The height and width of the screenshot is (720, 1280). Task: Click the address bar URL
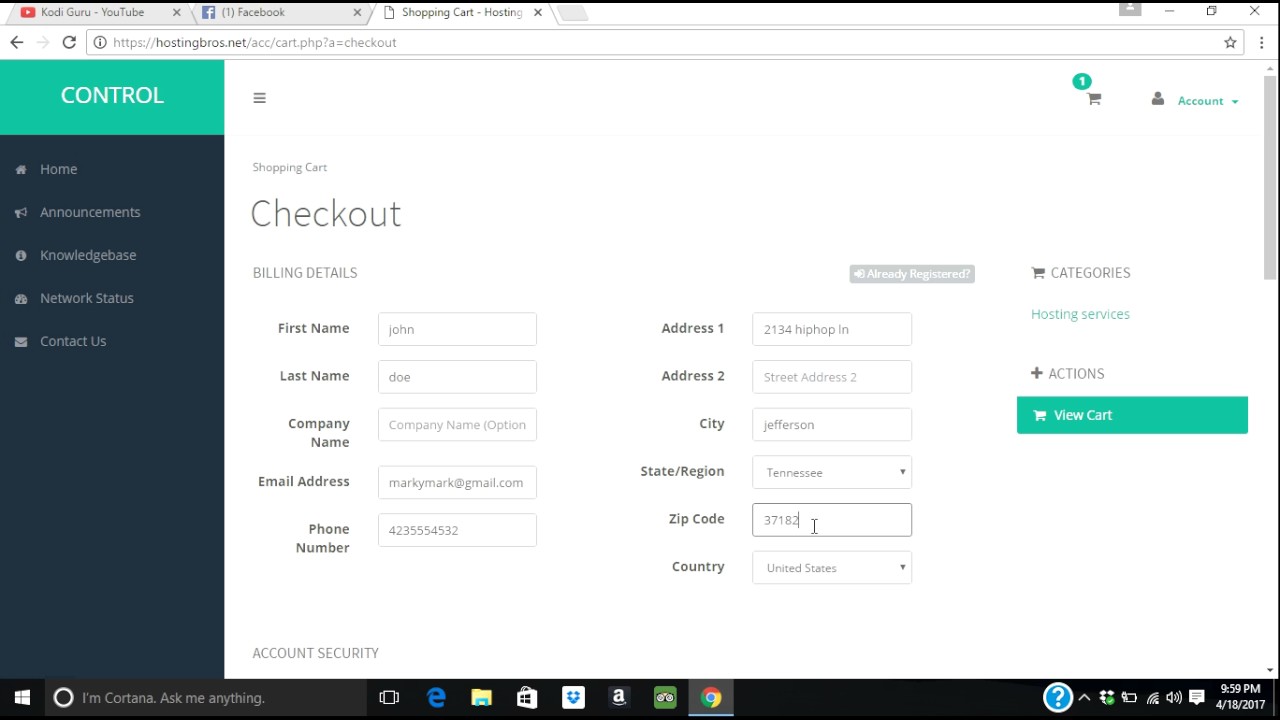tap(255, 42)
